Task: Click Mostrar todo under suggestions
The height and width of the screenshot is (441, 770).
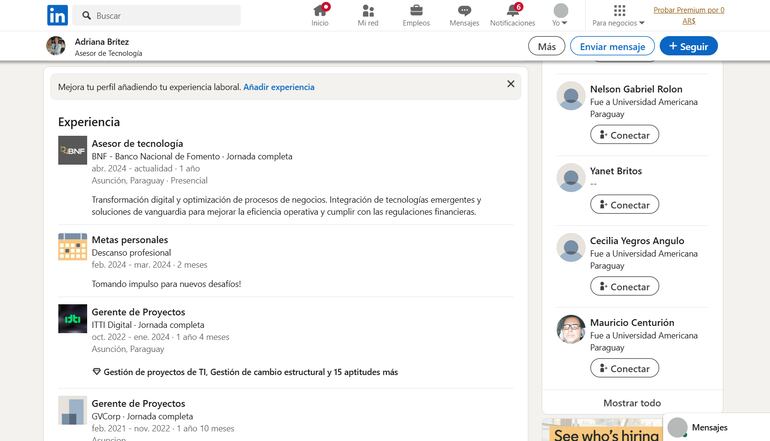Action: [x=632, y=403]
